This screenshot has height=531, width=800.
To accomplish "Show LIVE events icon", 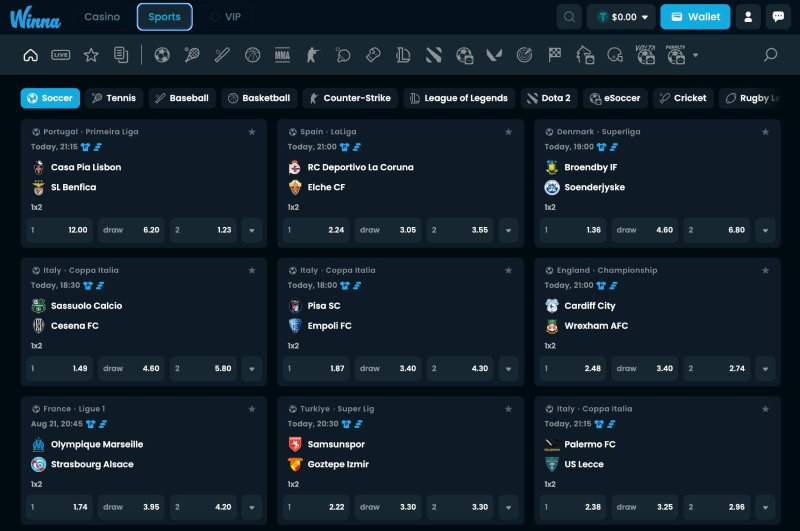I will 61,55.
